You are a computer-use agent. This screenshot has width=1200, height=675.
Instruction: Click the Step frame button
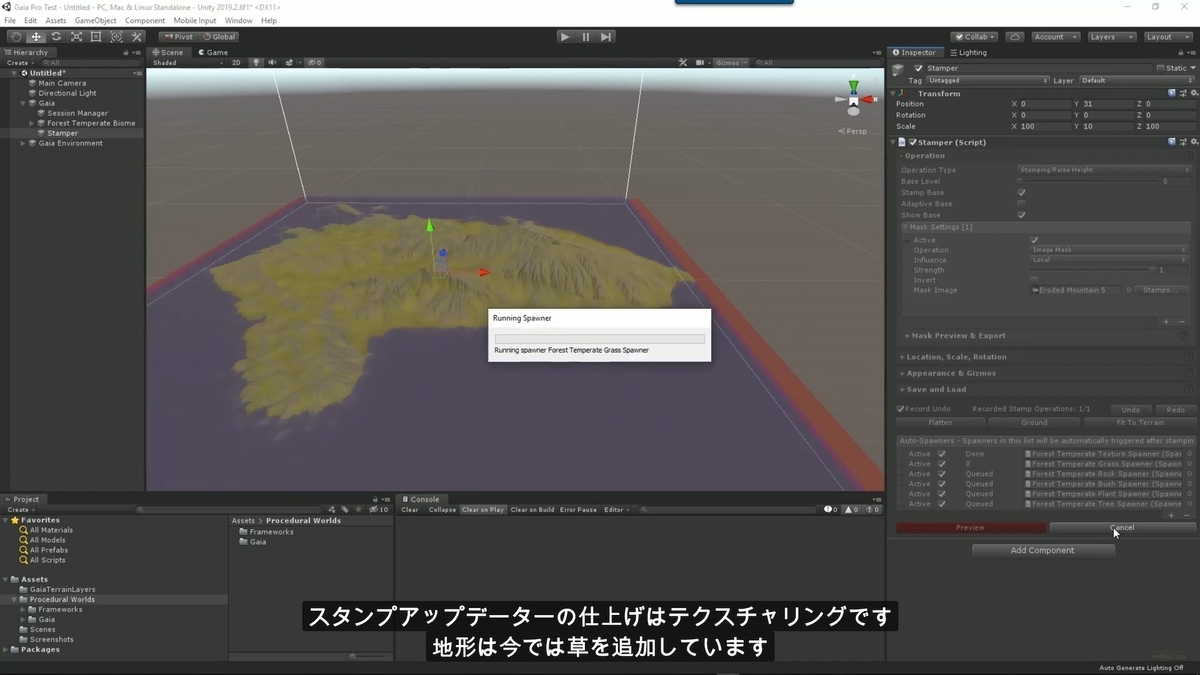coord(606,37)
